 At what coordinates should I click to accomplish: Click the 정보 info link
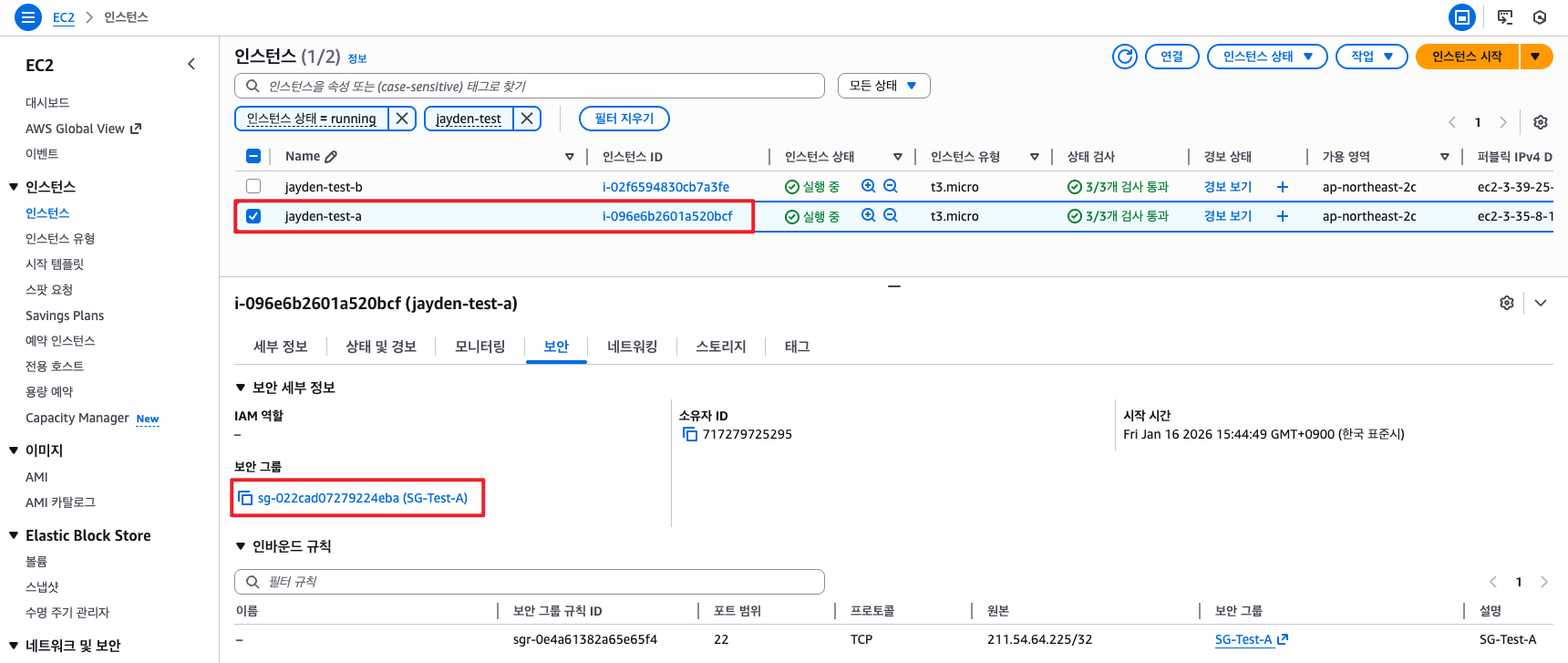click(357, 58)
